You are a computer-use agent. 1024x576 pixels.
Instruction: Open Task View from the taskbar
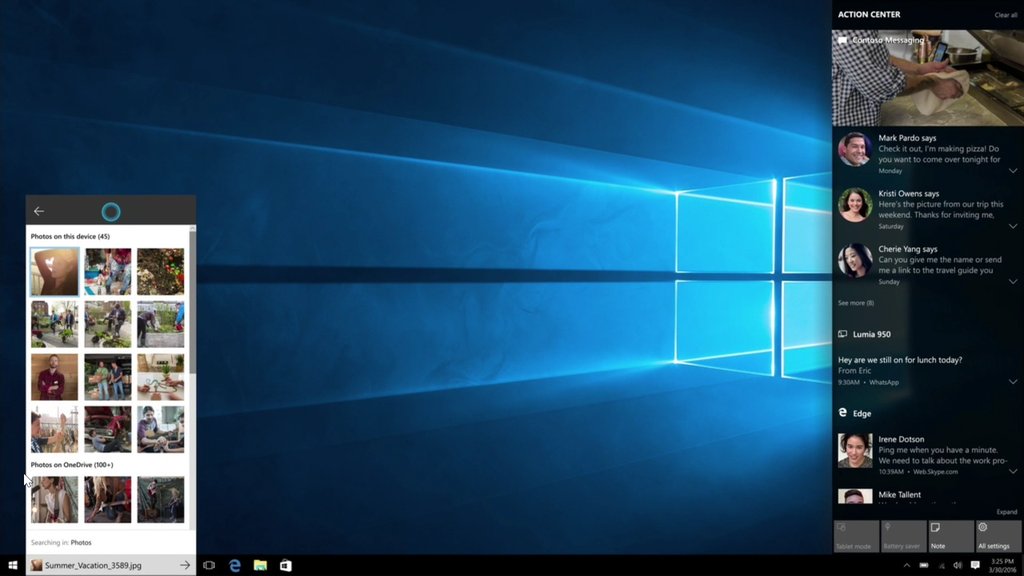209,565
